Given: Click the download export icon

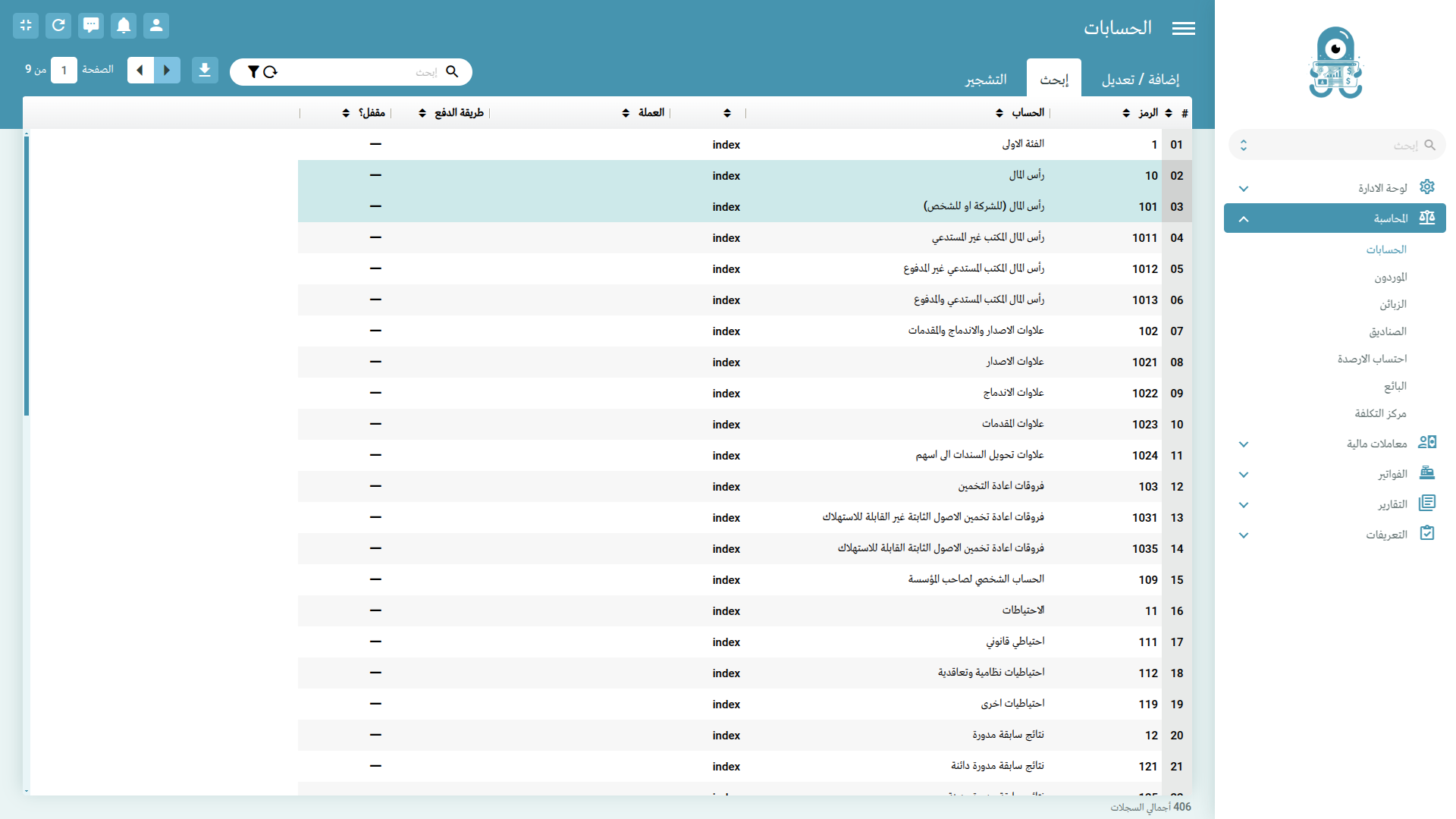Looking at the screenshot, I should [205, 71].
